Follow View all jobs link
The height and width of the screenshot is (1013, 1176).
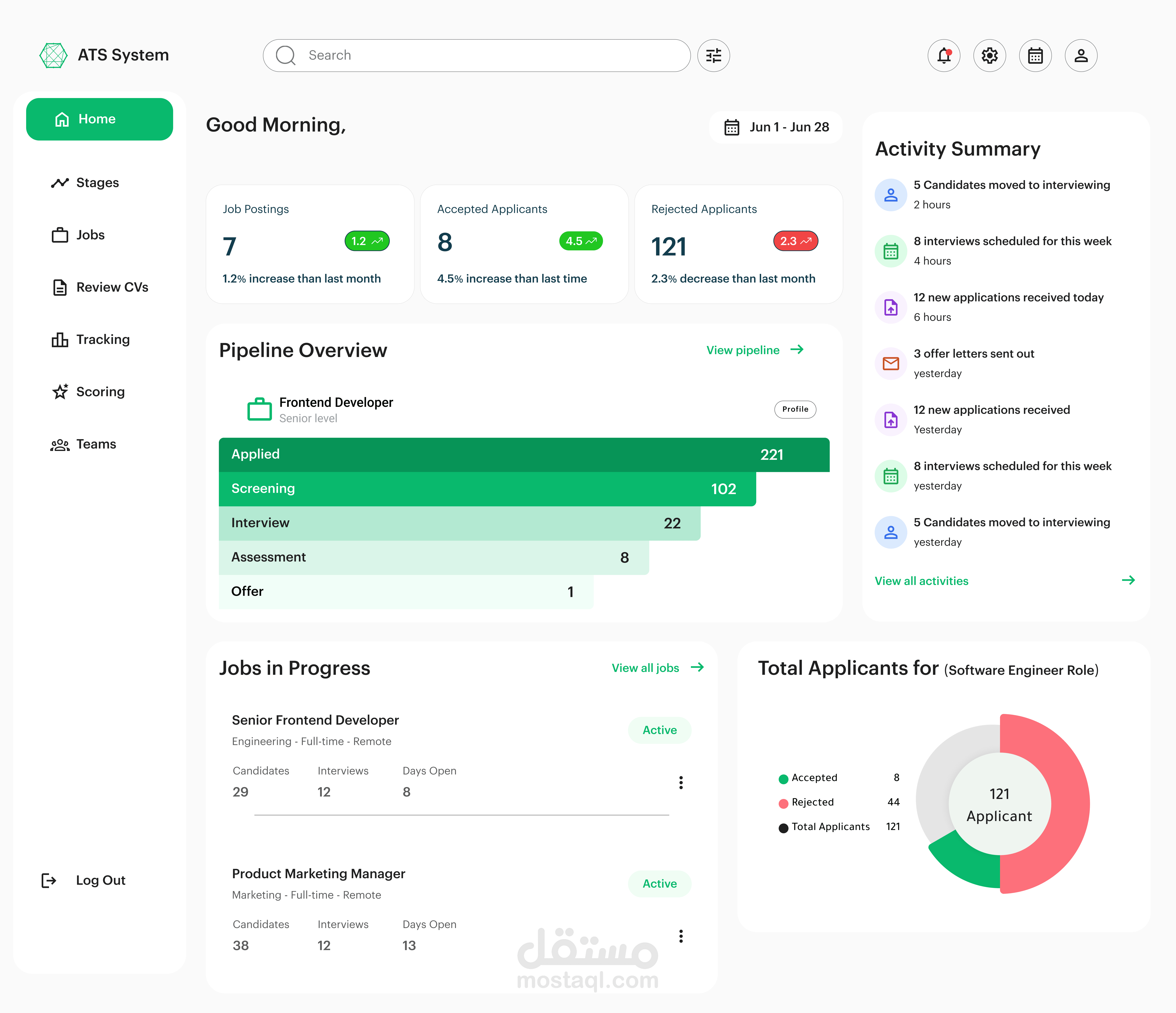(x=645, y=668)
